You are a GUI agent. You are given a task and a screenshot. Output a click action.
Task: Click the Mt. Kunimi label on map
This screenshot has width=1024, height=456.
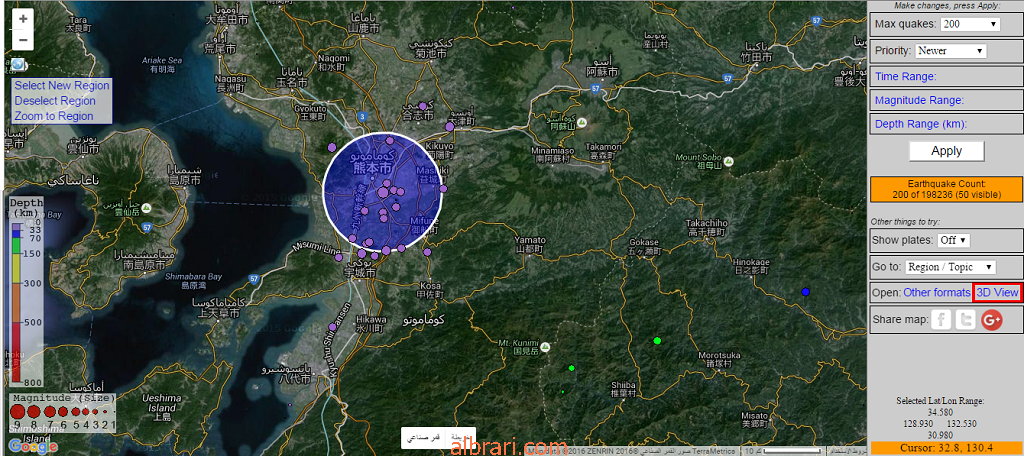[x=518, y=347]
